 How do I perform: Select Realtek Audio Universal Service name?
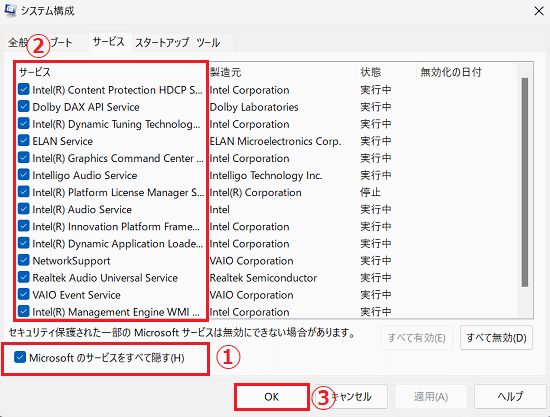[105, 278]
